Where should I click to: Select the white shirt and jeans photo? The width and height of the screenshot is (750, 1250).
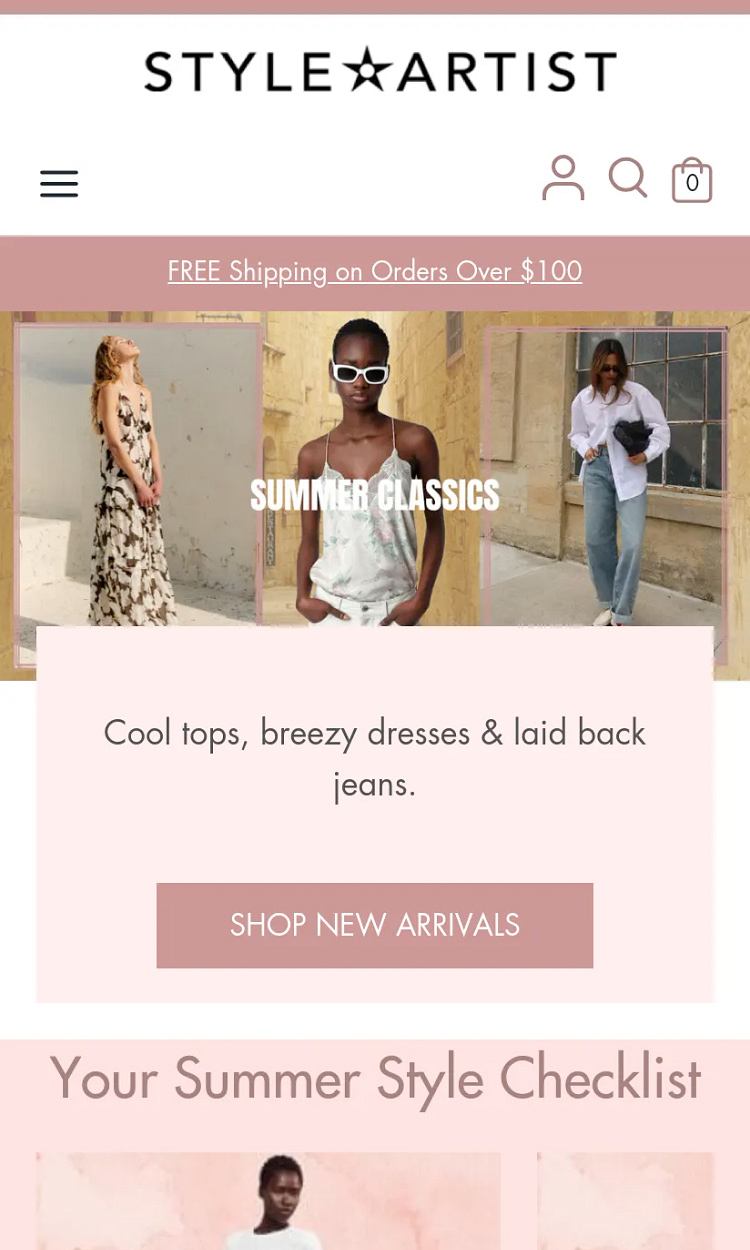(x=606, y=475)
